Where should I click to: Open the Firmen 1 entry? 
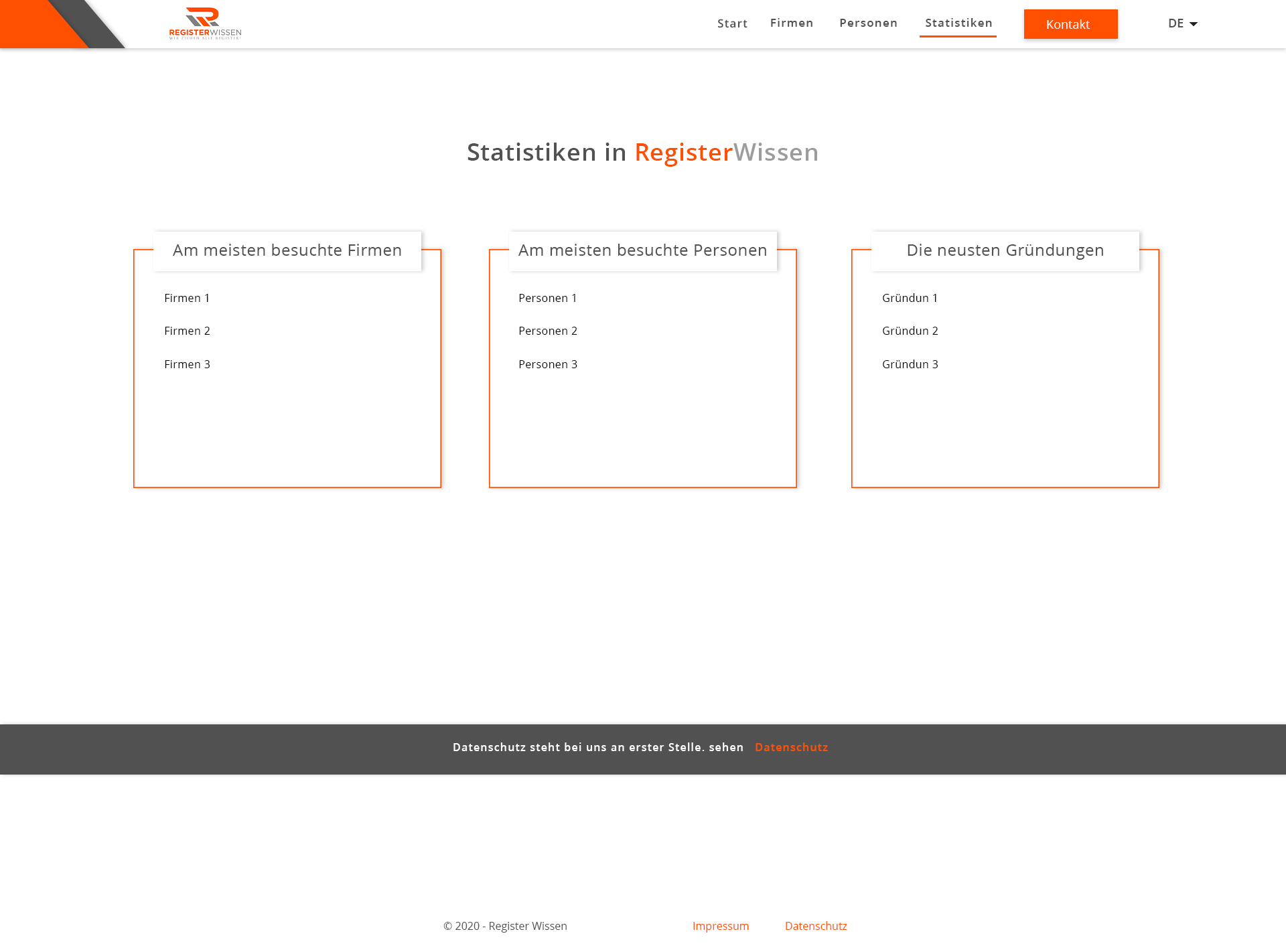(187, 298)
